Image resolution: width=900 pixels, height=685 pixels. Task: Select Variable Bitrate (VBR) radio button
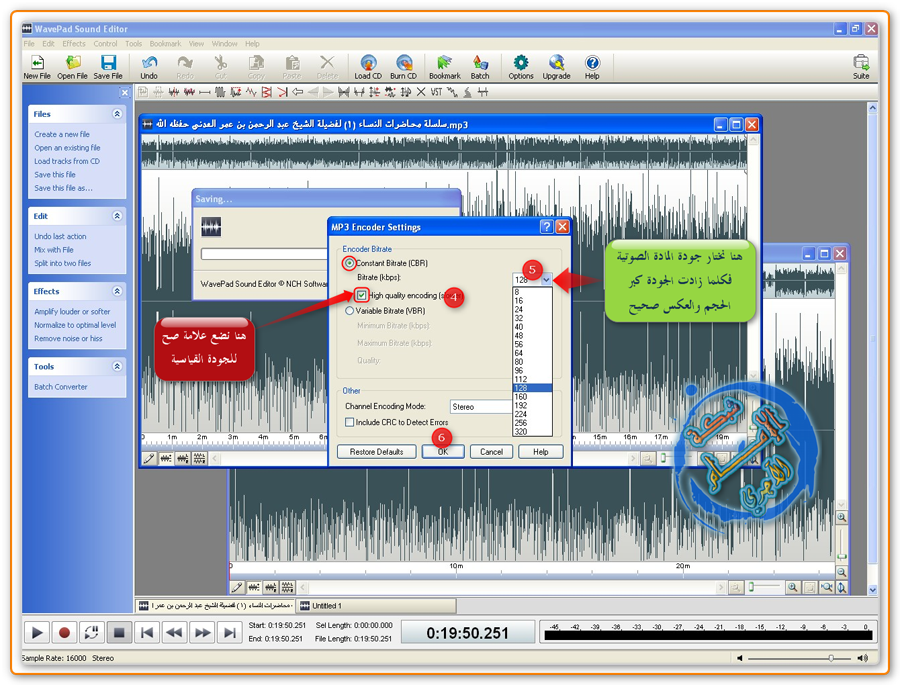pos(349,311)
